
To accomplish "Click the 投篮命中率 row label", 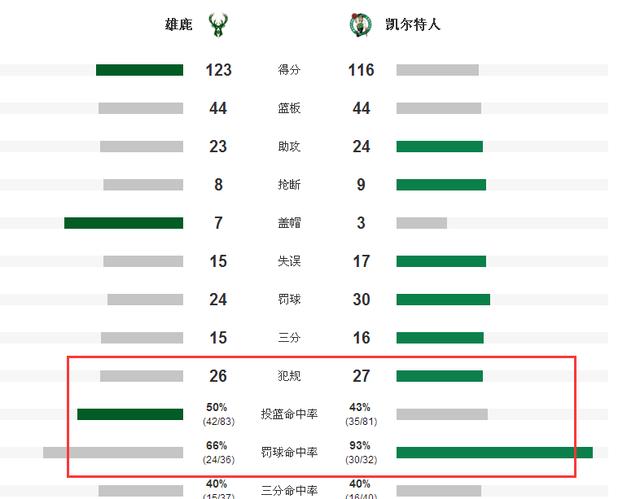I will [289, 414].
